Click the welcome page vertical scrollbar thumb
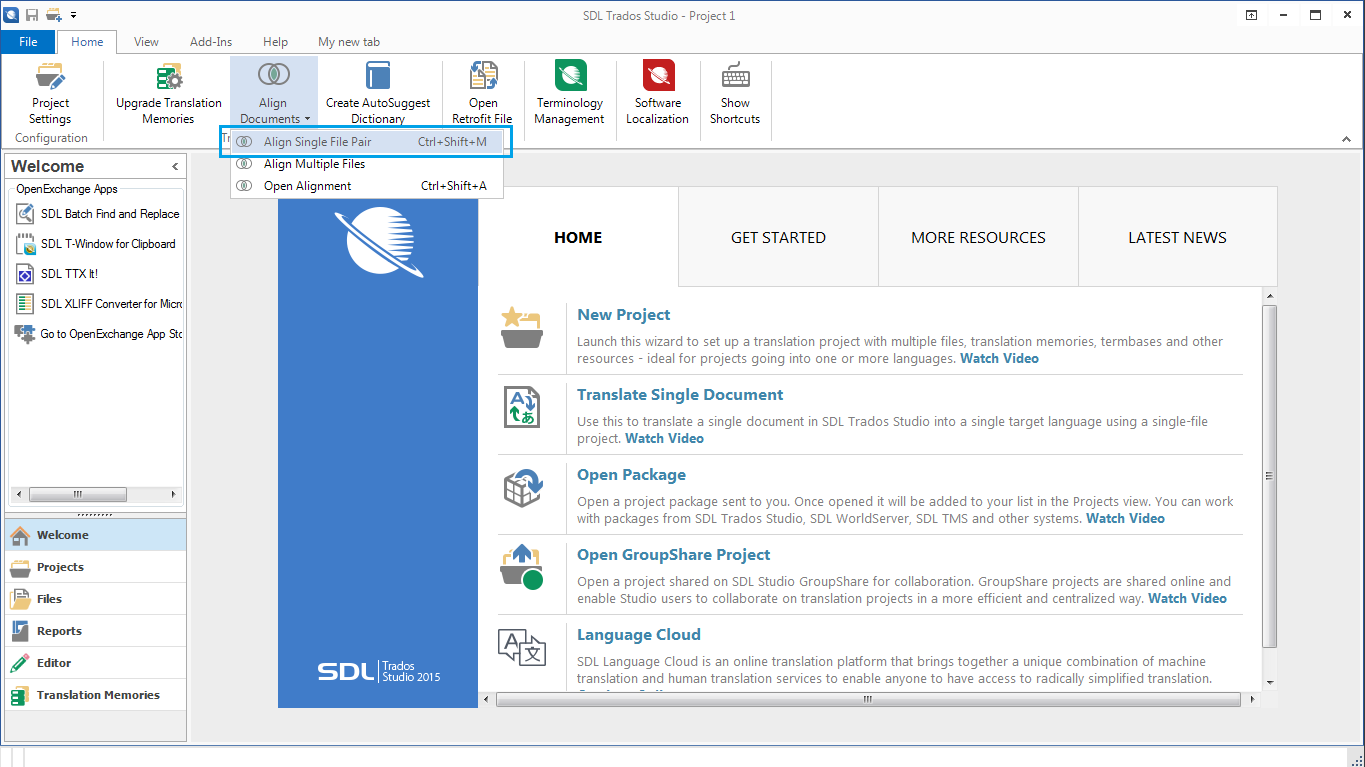This screenshot has height=767, width=1365. pos(1270,475)
